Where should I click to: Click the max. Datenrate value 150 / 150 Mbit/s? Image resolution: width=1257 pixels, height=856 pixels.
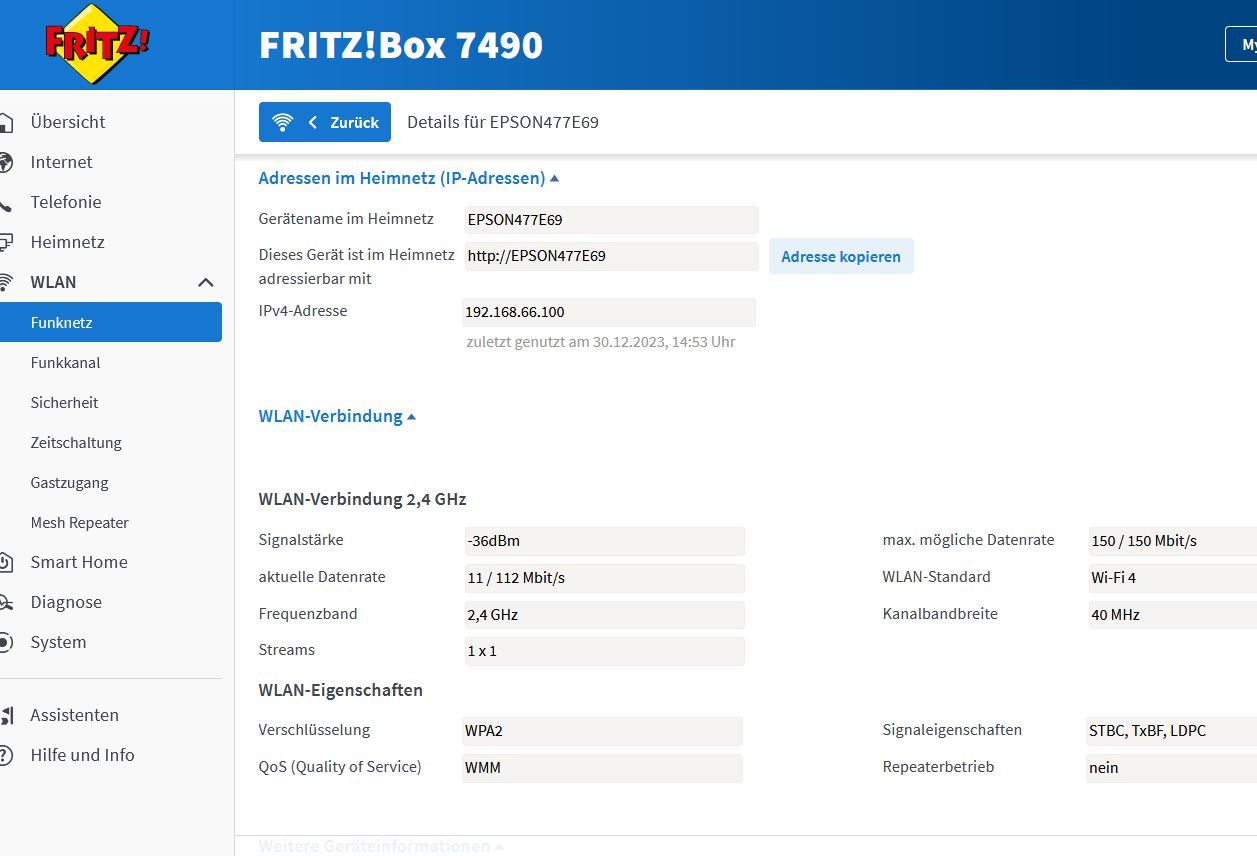(1172, 541)
